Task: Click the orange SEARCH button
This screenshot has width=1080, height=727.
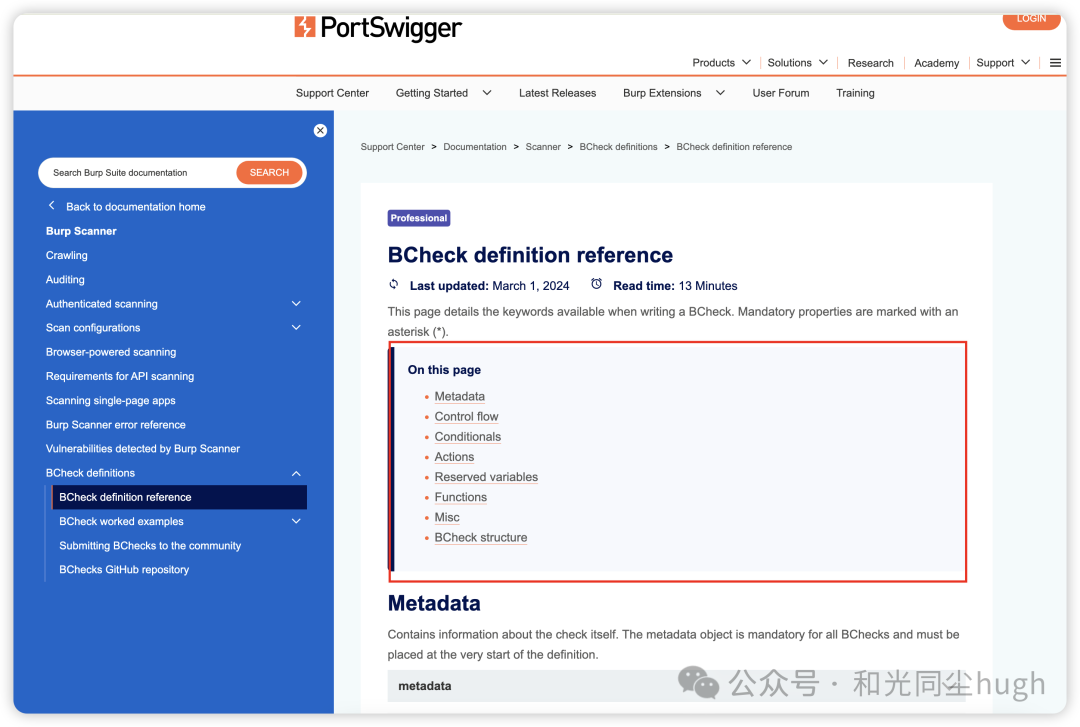Action: [269, 172]
